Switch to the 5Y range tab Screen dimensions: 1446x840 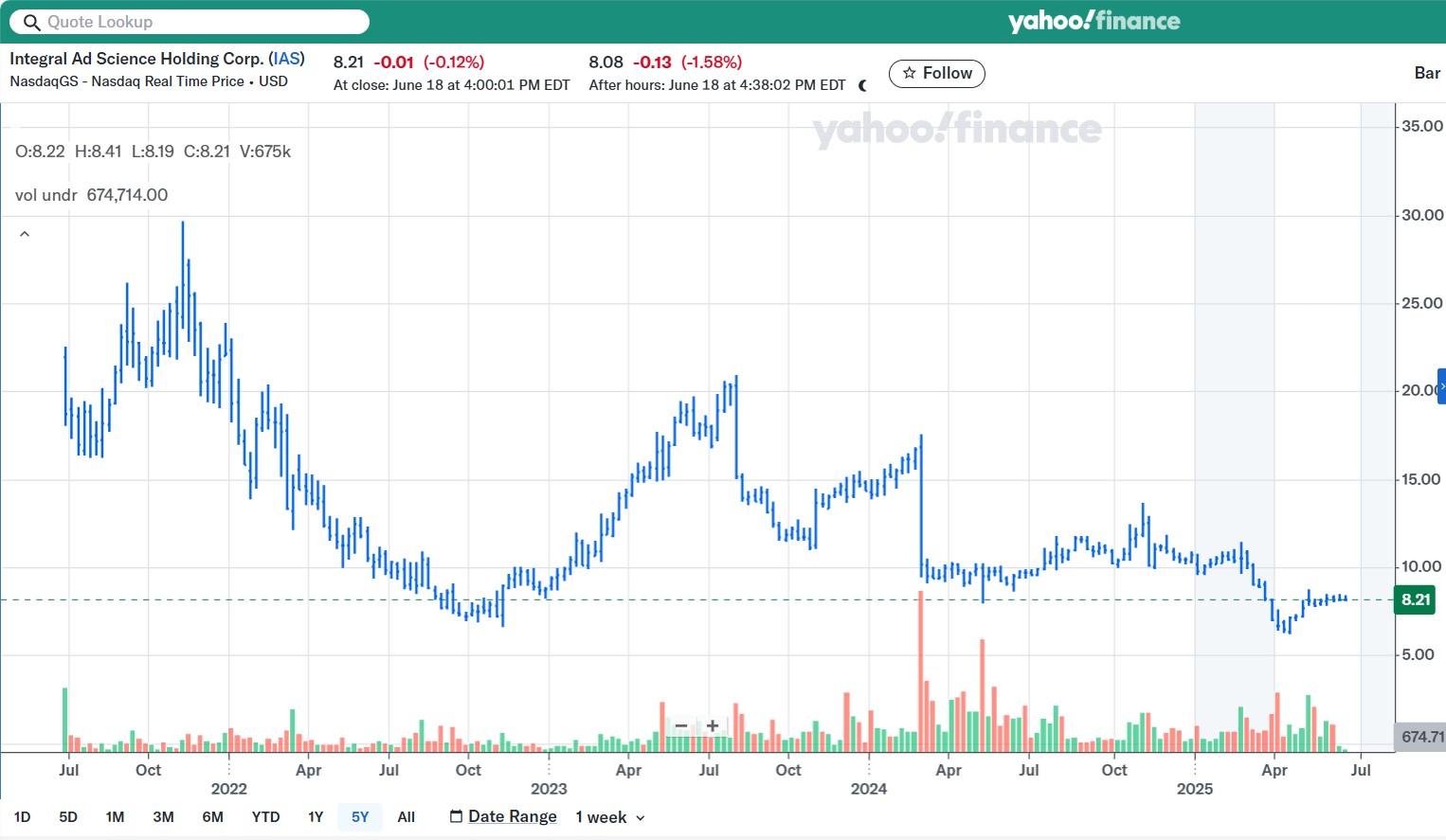(360, 816)
